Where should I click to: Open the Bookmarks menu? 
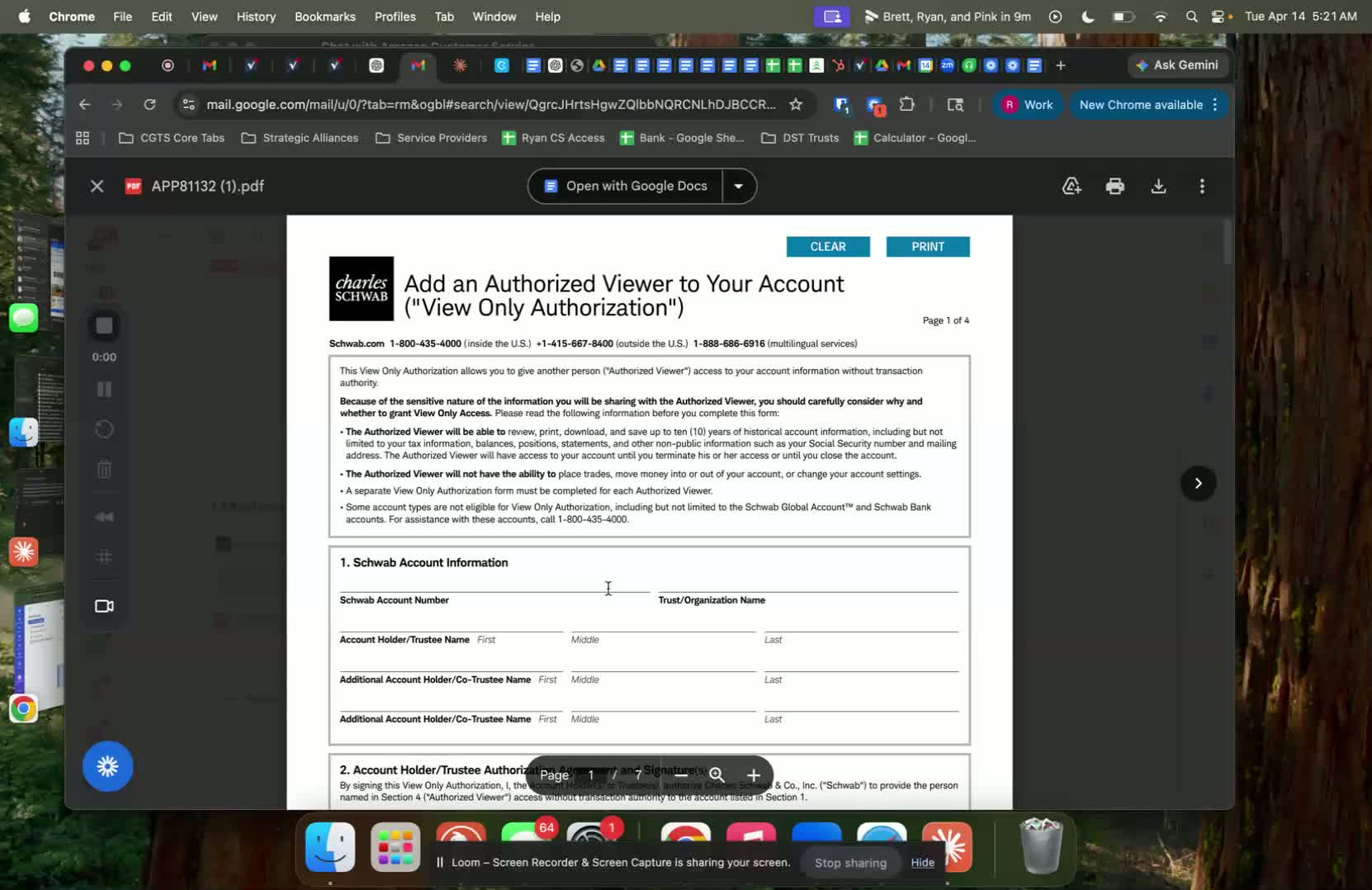(325, 17)
